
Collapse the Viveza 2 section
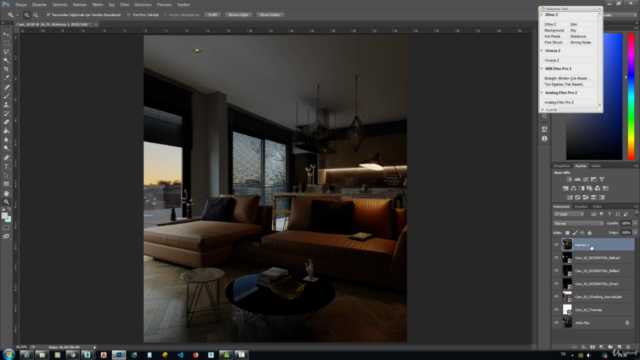(x=542, y=51)
